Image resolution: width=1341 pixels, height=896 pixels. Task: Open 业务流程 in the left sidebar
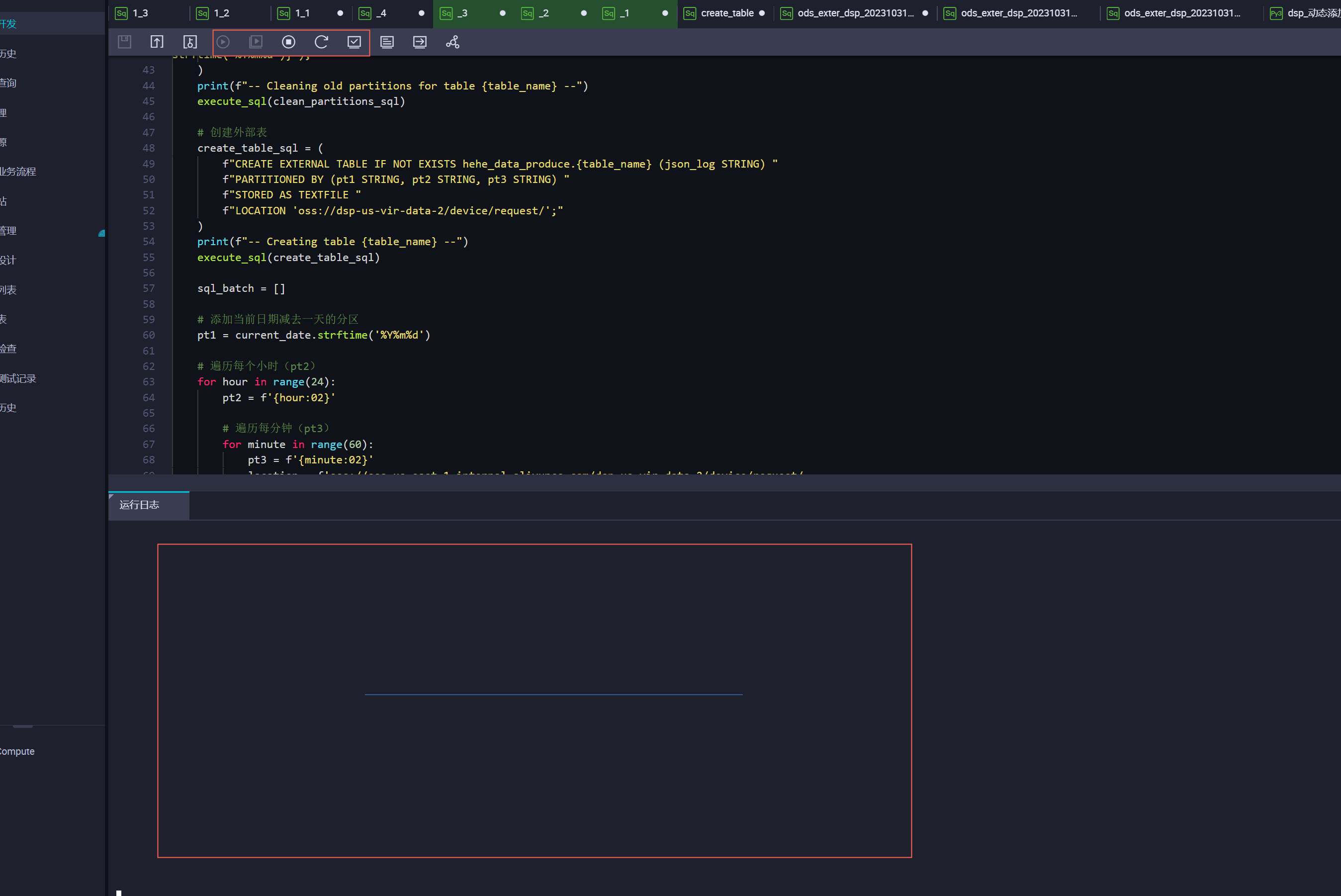click(18, 172)
